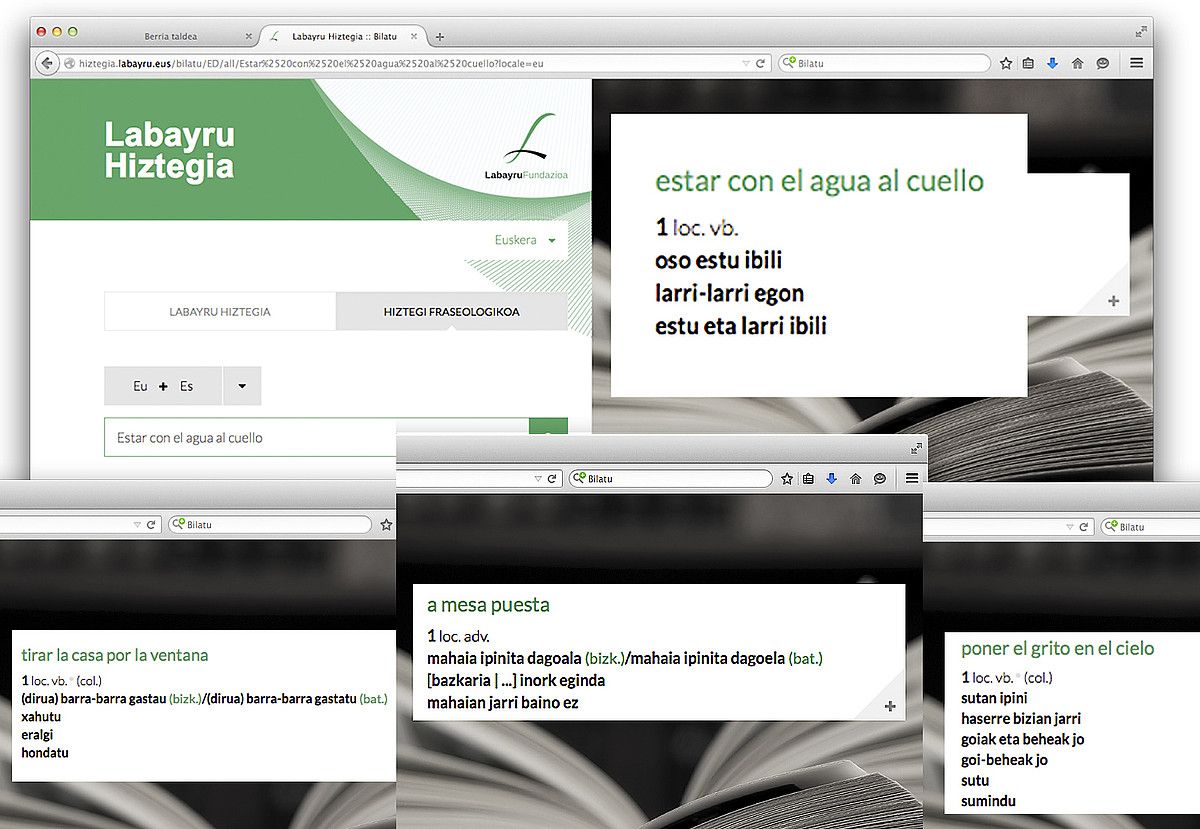
Task: Open the bookmarks list icon in the top window
Action: tap(1029, 63)
